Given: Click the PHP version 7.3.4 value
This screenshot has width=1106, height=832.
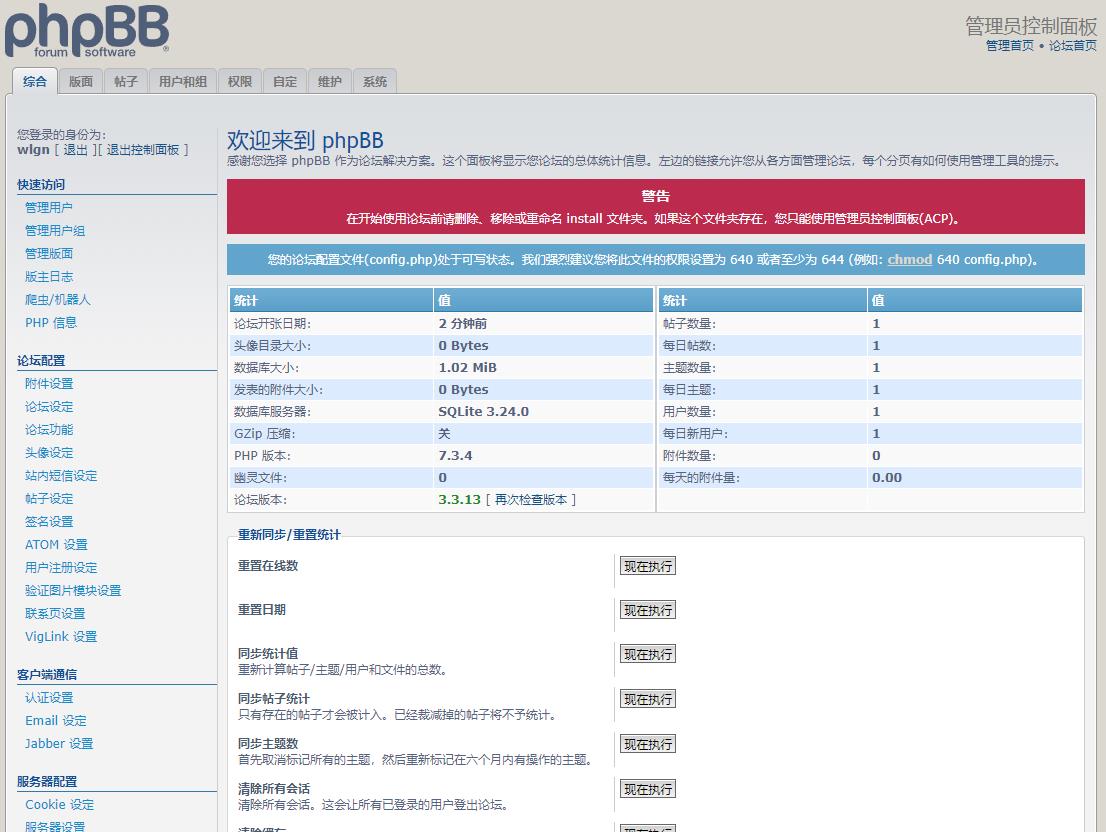Looking at the screenshot, I should [x=455, y=455].
